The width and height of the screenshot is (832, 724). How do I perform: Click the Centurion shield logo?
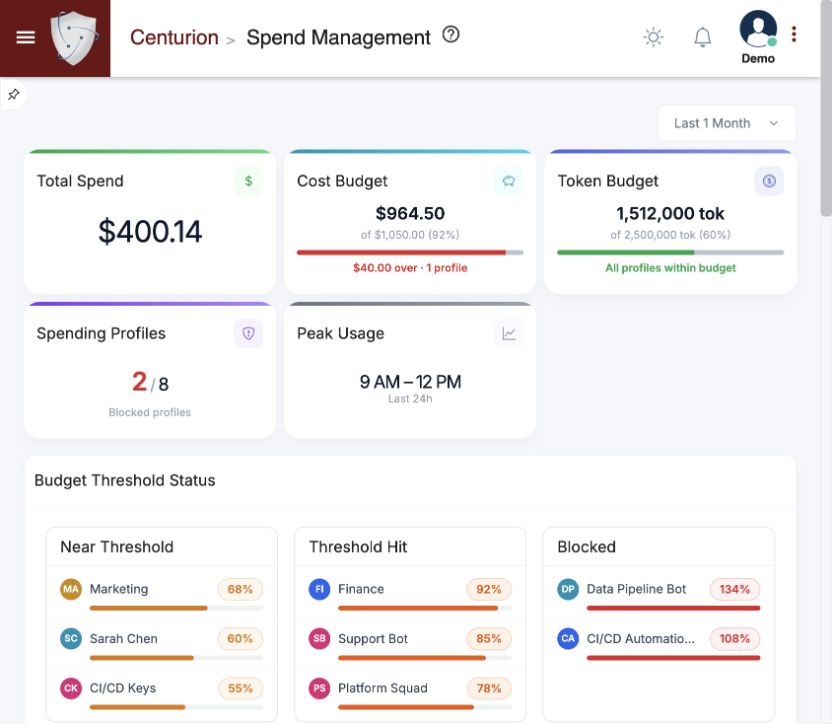(74, 38)
